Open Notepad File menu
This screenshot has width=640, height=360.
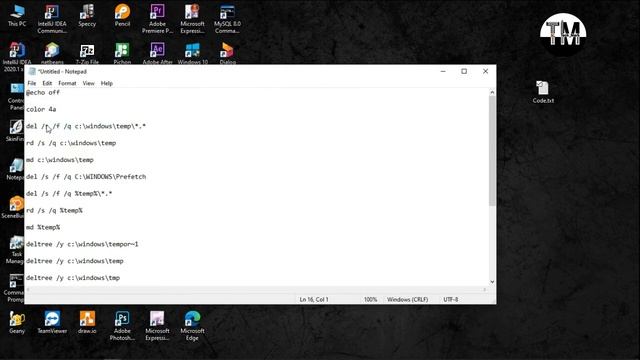coord(31,83)
